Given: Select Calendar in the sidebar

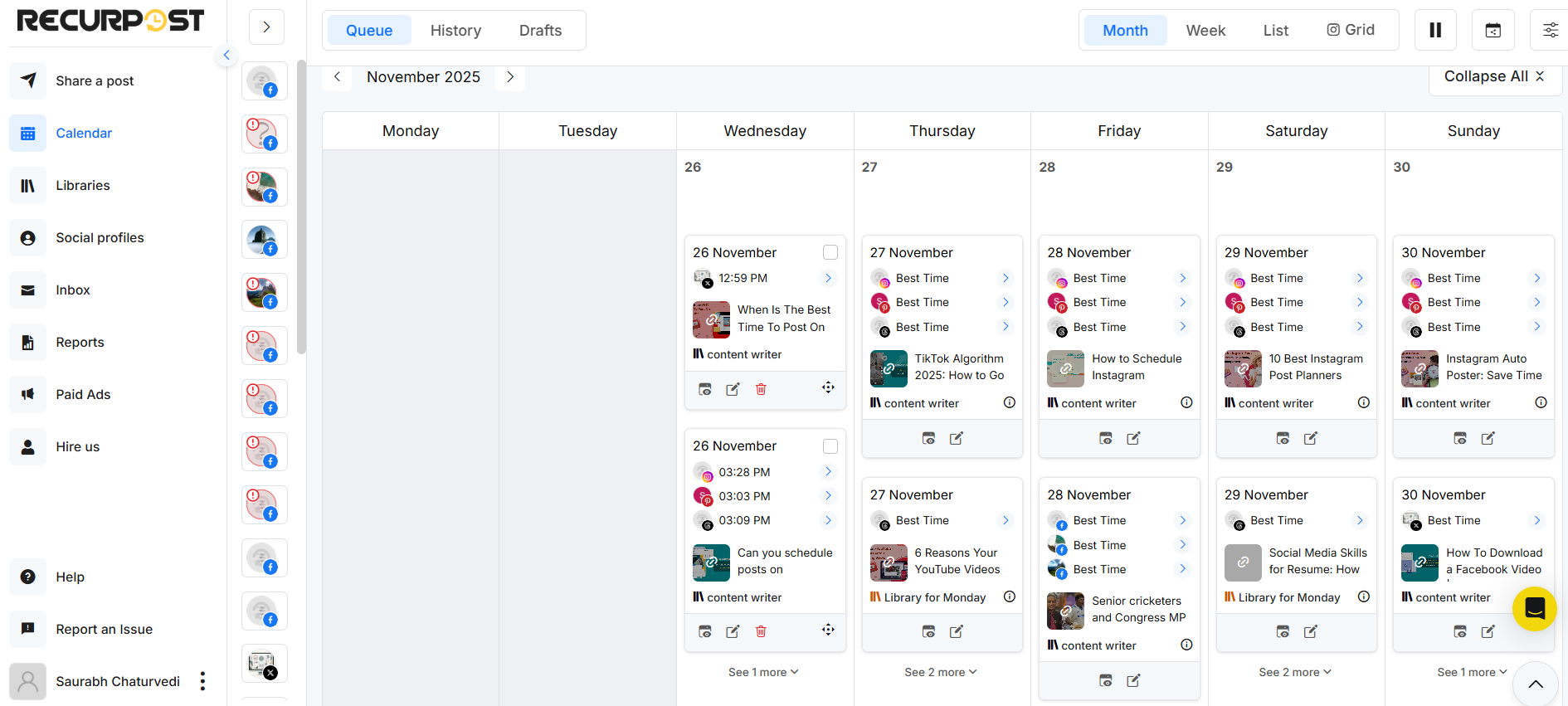Looking at the screenshot, I should tap(84, 133).
